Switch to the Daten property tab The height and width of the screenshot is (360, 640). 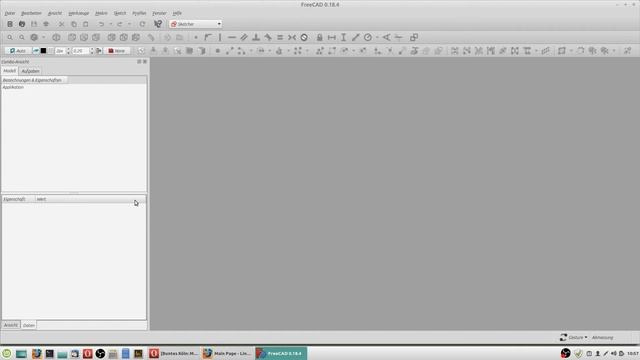29,325
